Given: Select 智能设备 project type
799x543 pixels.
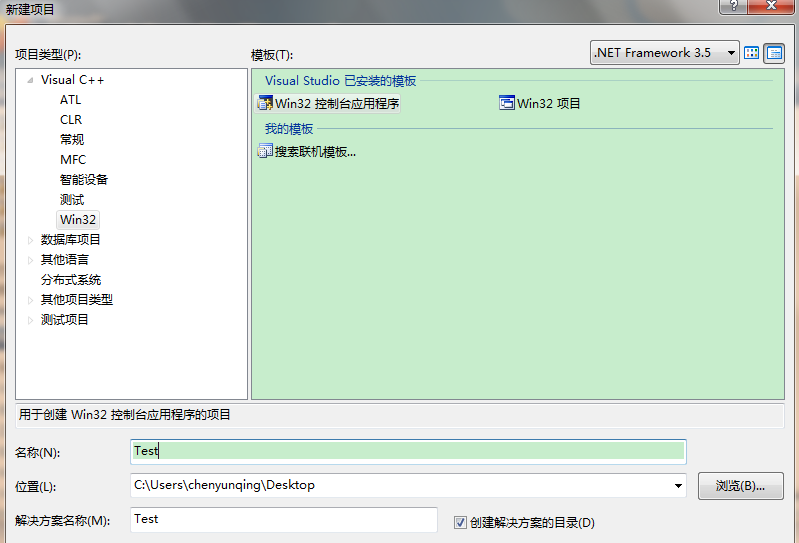Looking at the screenshot, I should click(84, 179).
